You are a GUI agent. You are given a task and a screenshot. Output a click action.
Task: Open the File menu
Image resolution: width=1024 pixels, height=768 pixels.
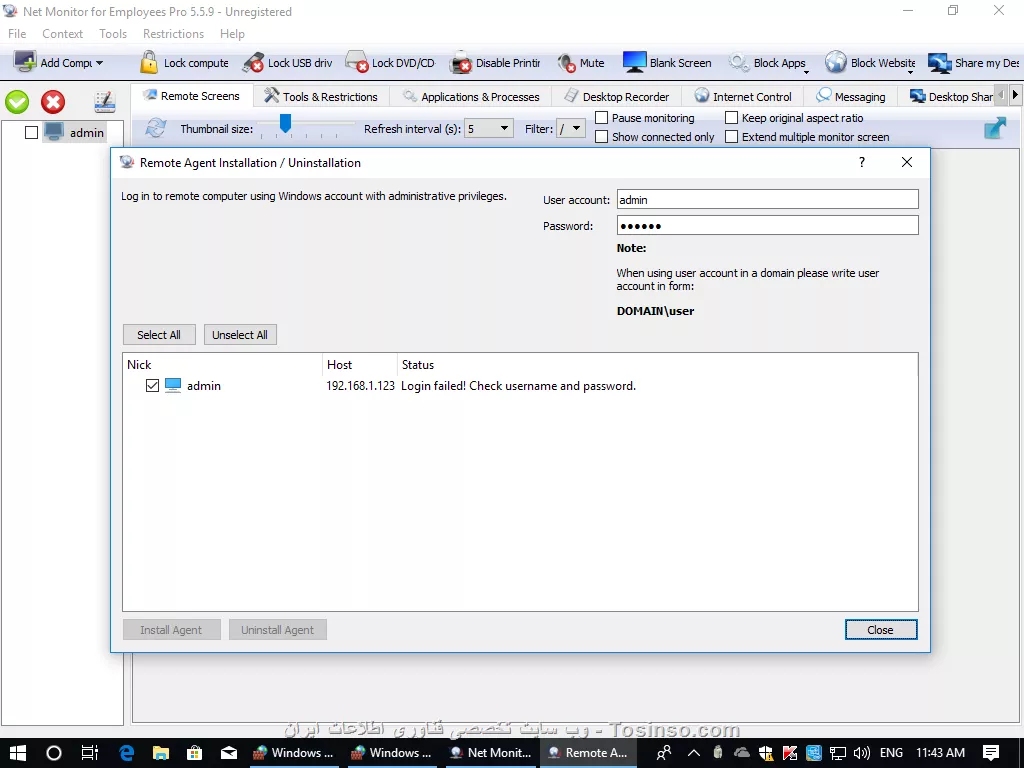pos(17,34)
